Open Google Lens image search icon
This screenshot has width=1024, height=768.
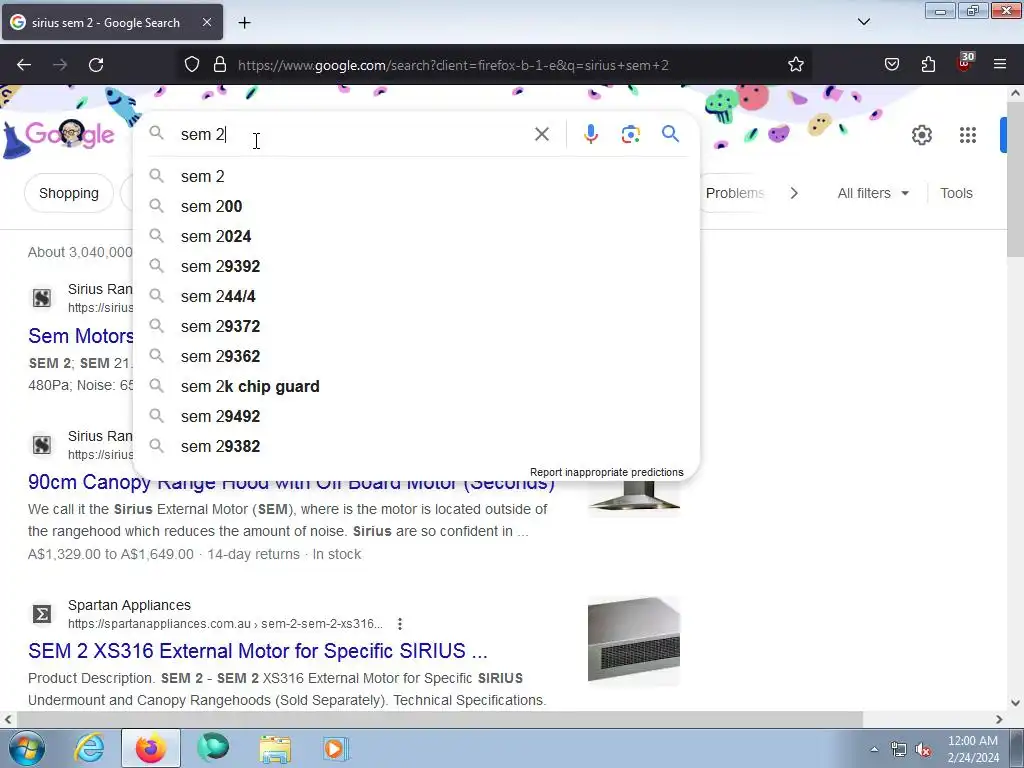pyautogui.click(x=630, y=135)
